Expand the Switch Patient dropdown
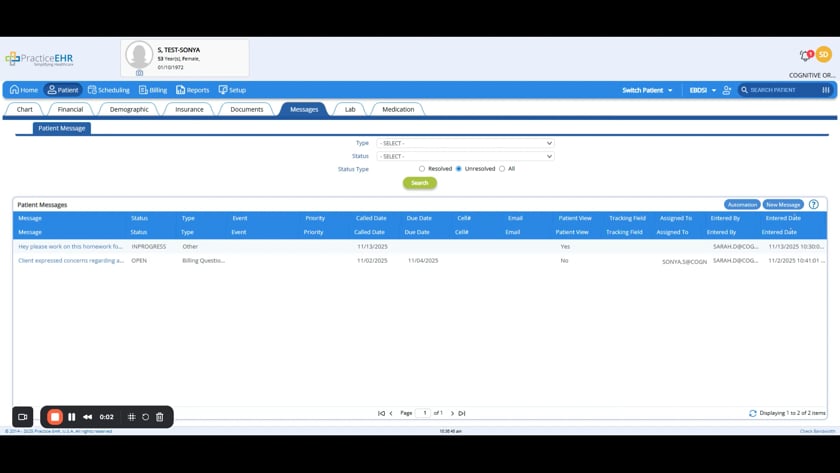840x473 pixels. click(x=647, y=90)
